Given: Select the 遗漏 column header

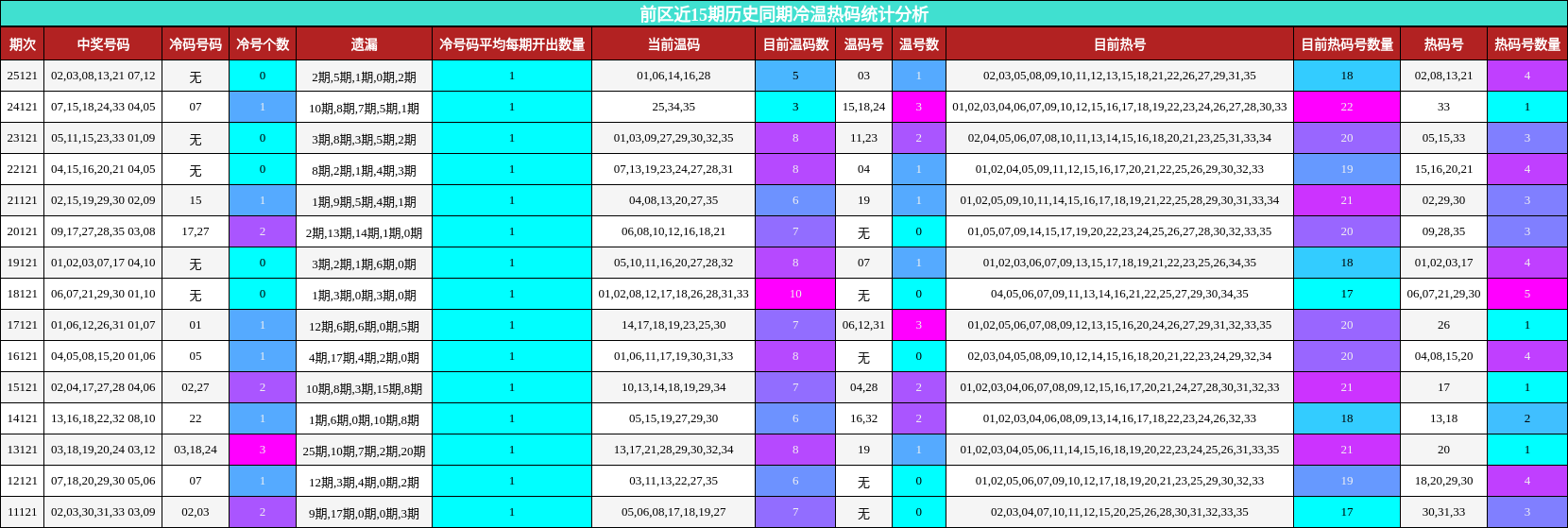Looking at the screenshot, I should pyautogui.click(x=364, y=44).
